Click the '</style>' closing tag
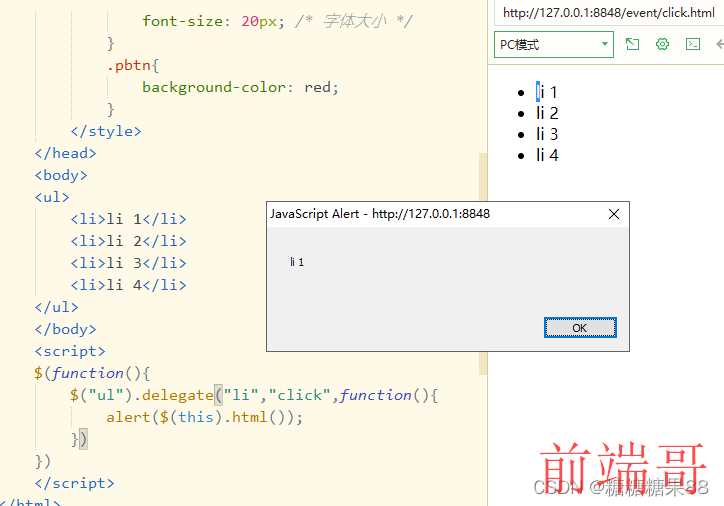Screen dimensions: 724x506 point(106,131)
